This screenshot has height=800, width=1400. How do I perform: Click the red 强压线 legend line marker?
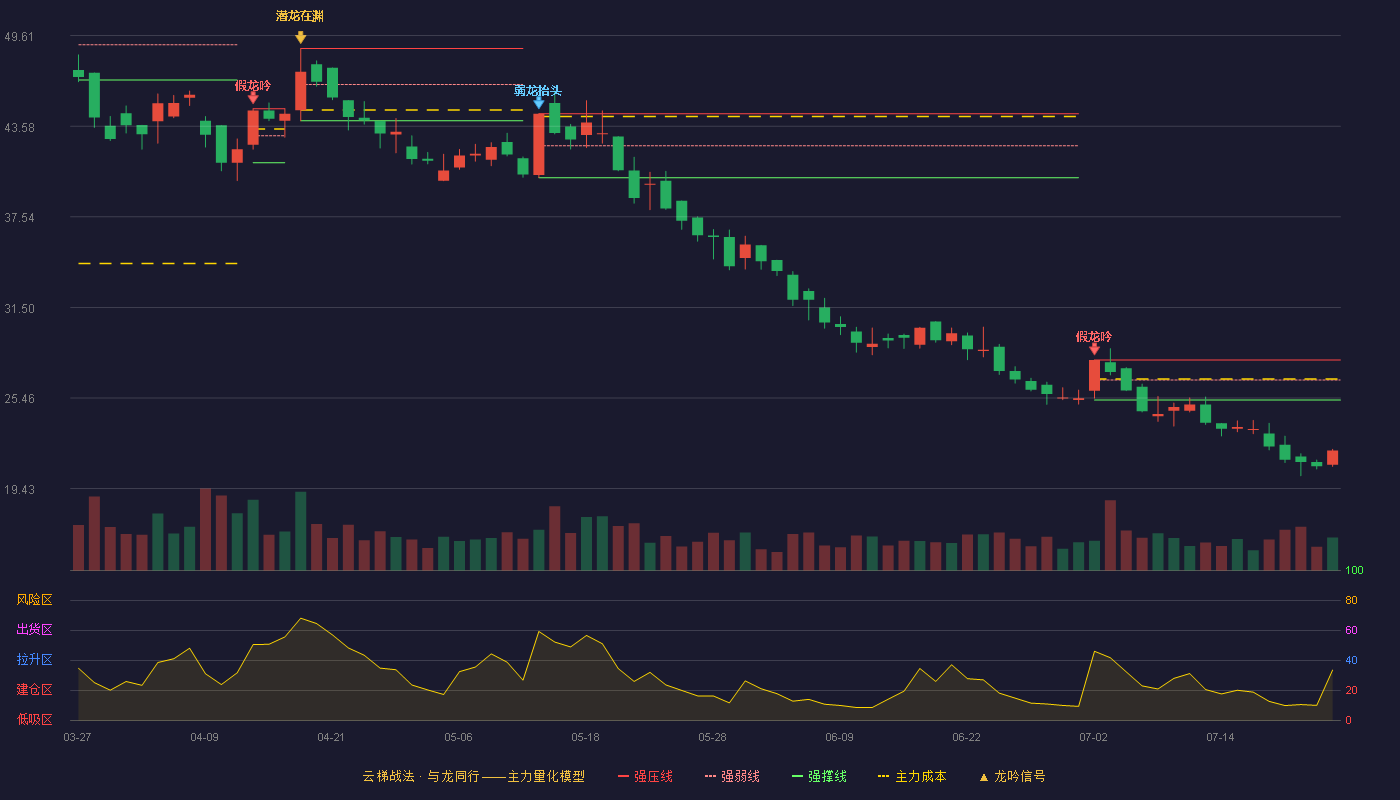624,776
